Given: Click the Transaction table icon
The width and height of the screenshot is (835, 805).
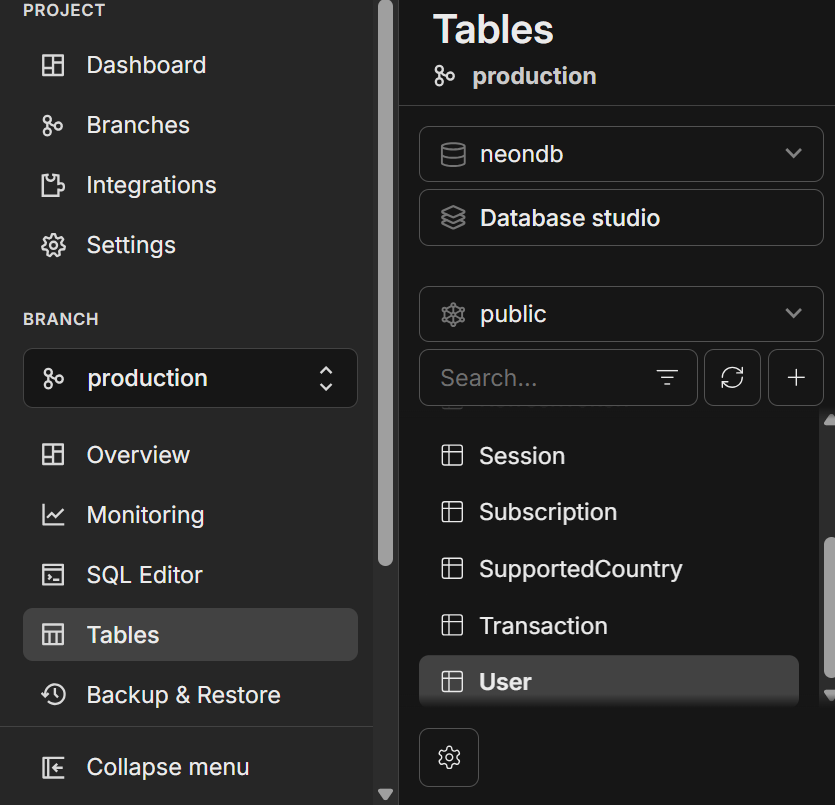Looking at the screenshot, I should pos(452,625).
